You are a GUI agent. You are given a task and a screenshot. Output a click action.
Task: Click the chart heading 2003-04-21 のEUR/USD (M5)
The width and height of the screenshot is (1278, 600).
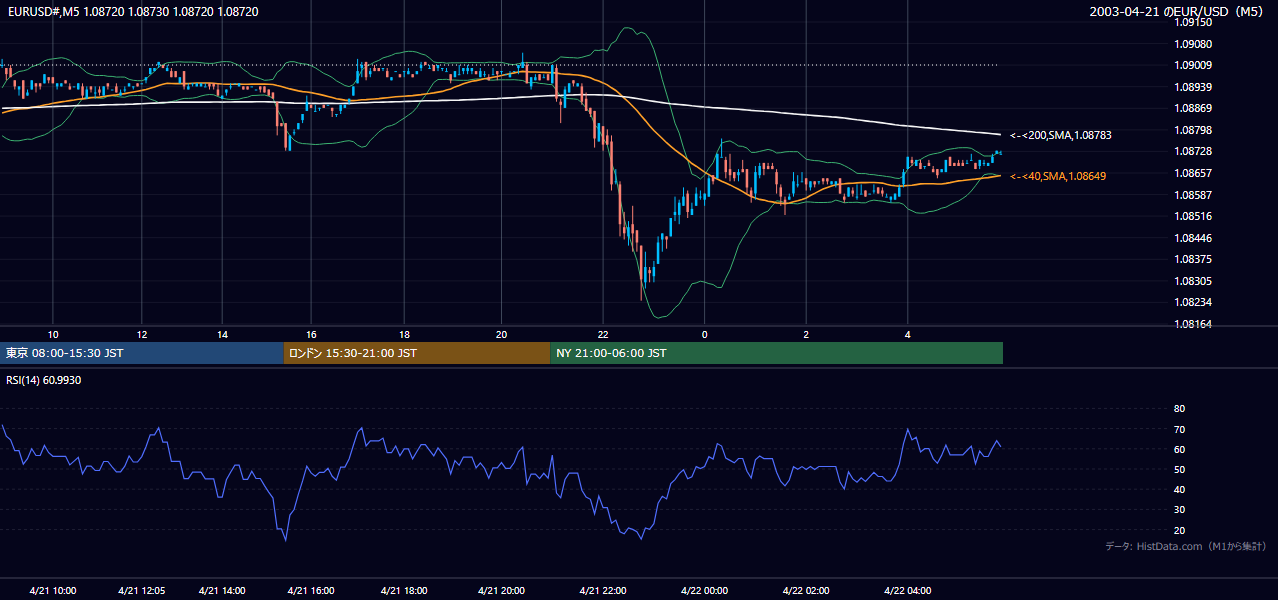(1176, 11)
